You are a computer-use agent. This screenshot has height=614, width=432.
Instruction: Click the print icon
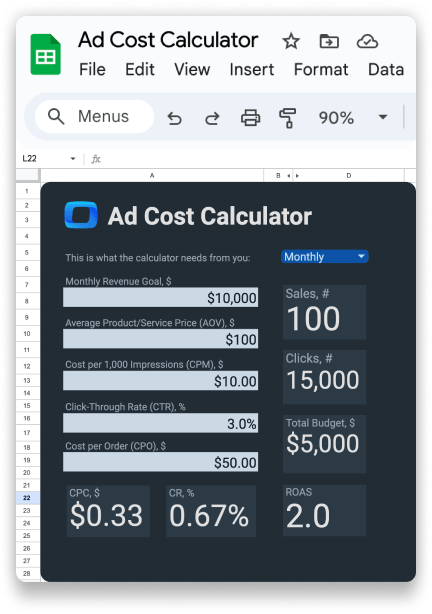tap(250, 117)
